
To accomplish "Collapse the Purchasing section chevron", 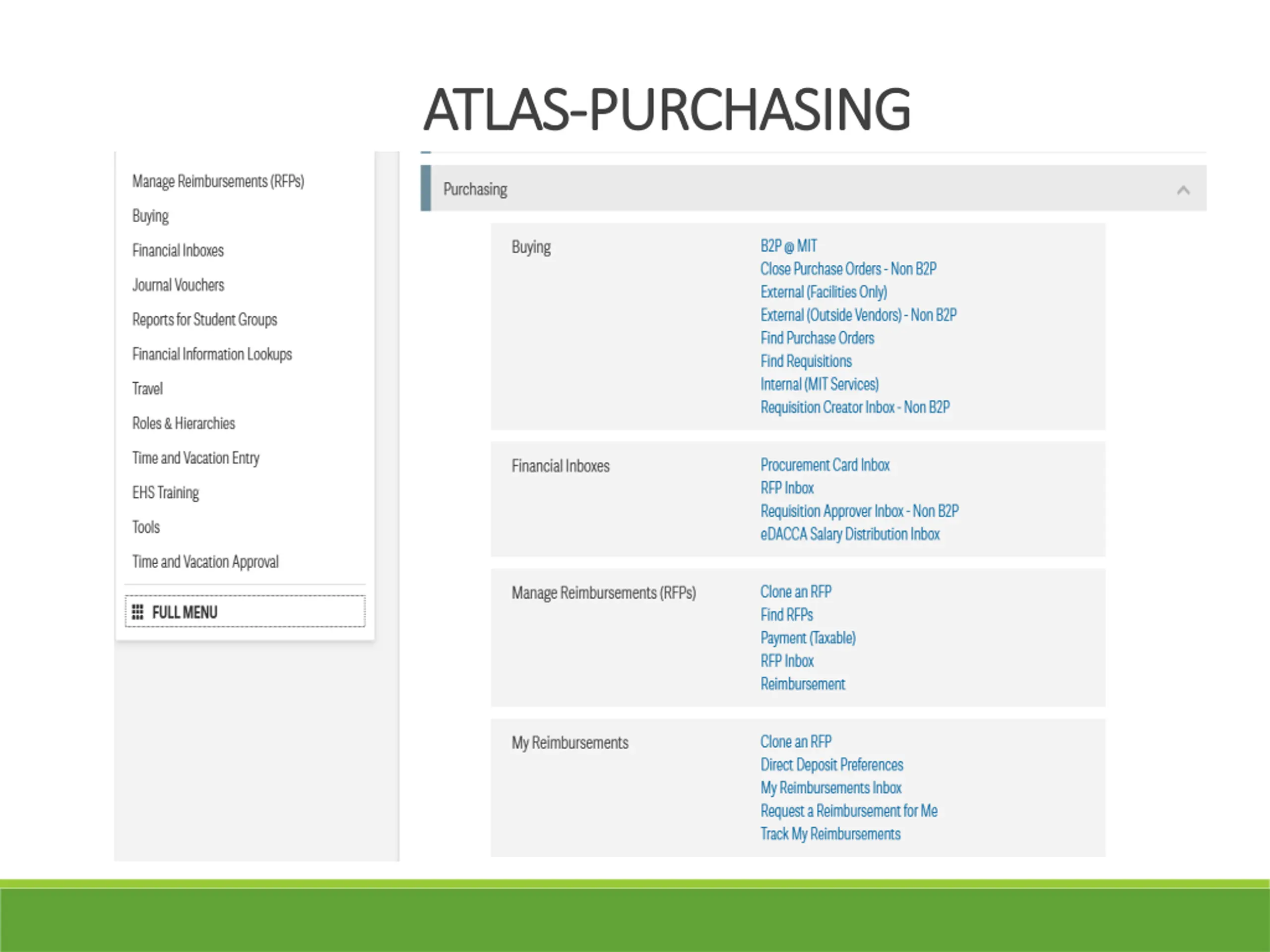I will pyautogui.click(x=1183, y=190).
